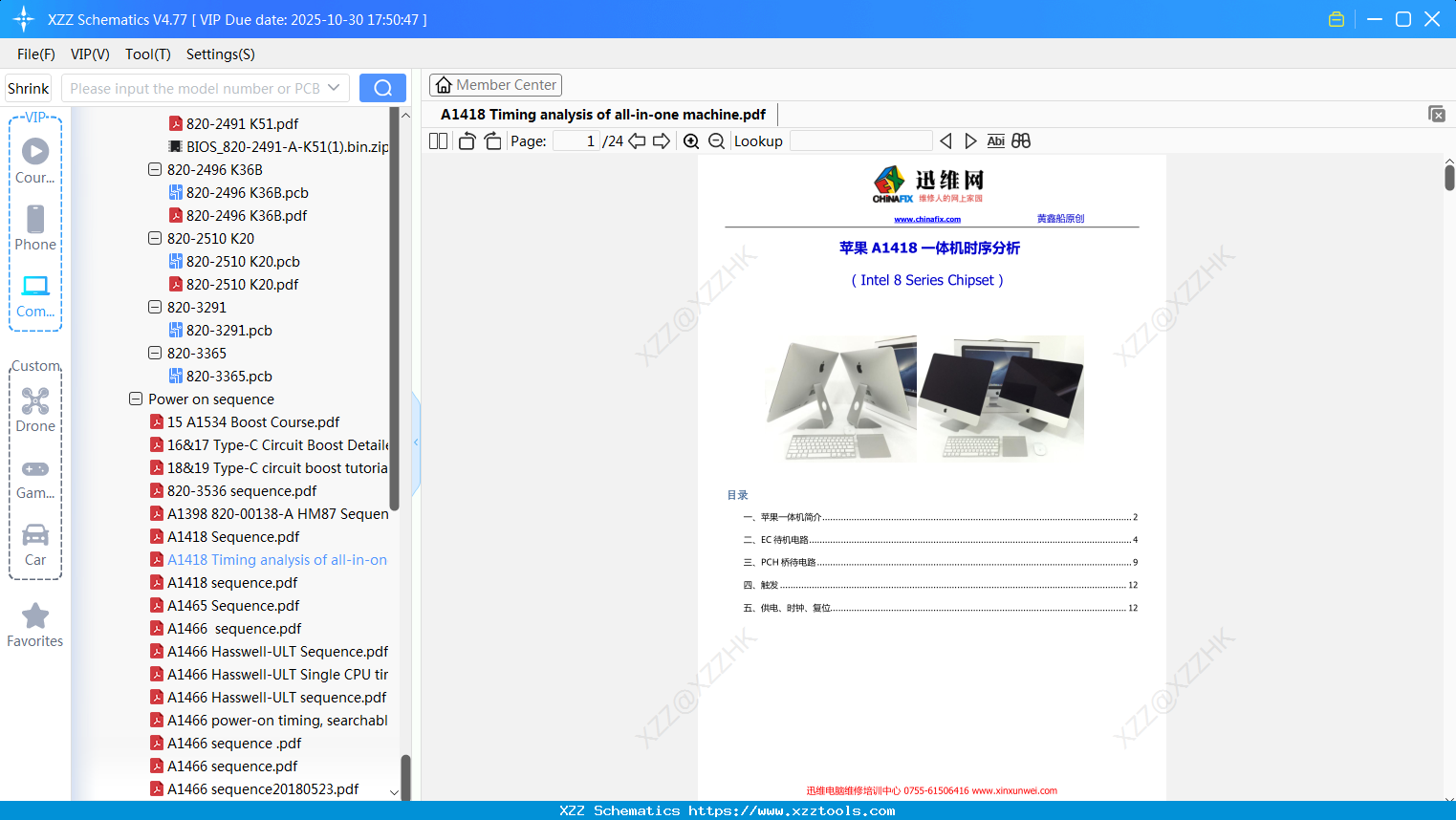
Task: Collapse the 820-2496 K36B folder
Action: [x=155, y=170]
